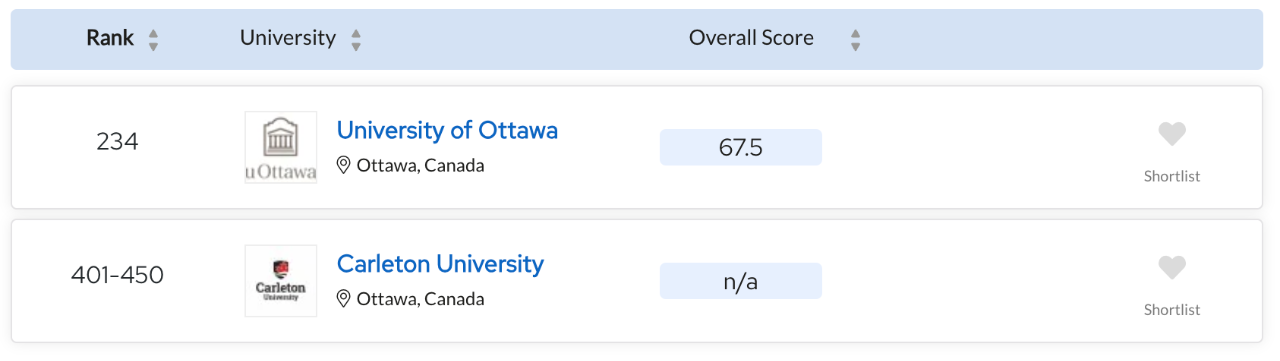
Task: Click the Carleton University logo
Action: click(x=281, y=281)
